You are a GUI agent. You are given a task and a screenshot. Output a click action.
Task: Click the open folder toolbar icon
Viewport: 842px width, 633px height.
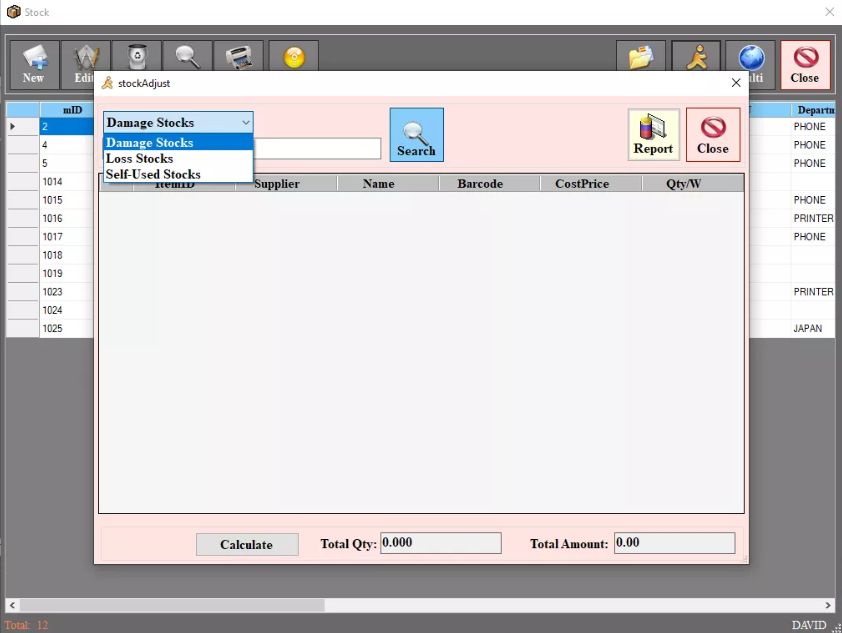click(x=641, y=57)
